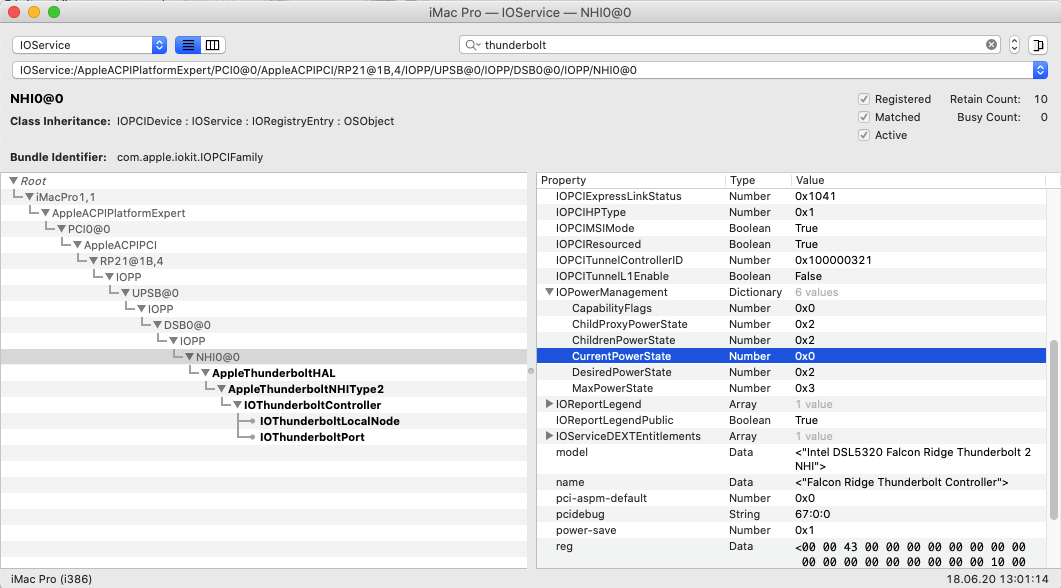Toggle the Registered checkbox

tap(864, 99)
